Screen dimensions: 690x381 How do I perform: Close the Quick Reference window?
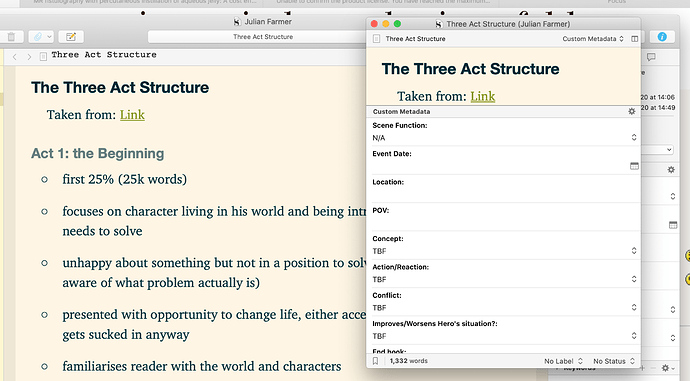tap(374, 24)
